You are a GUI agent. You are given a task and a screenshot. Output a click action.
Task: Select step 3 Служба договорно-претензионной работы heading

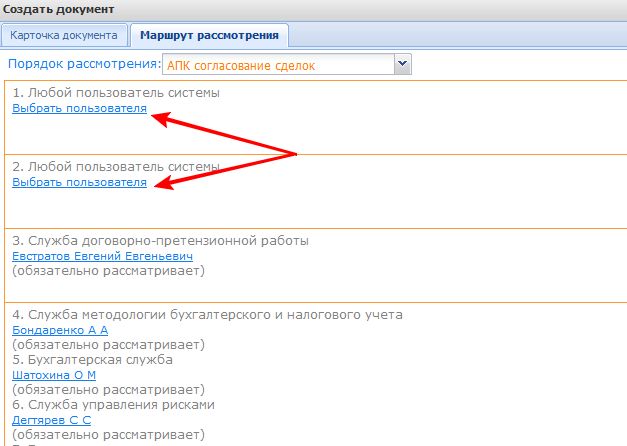click(x=161, y=241)
